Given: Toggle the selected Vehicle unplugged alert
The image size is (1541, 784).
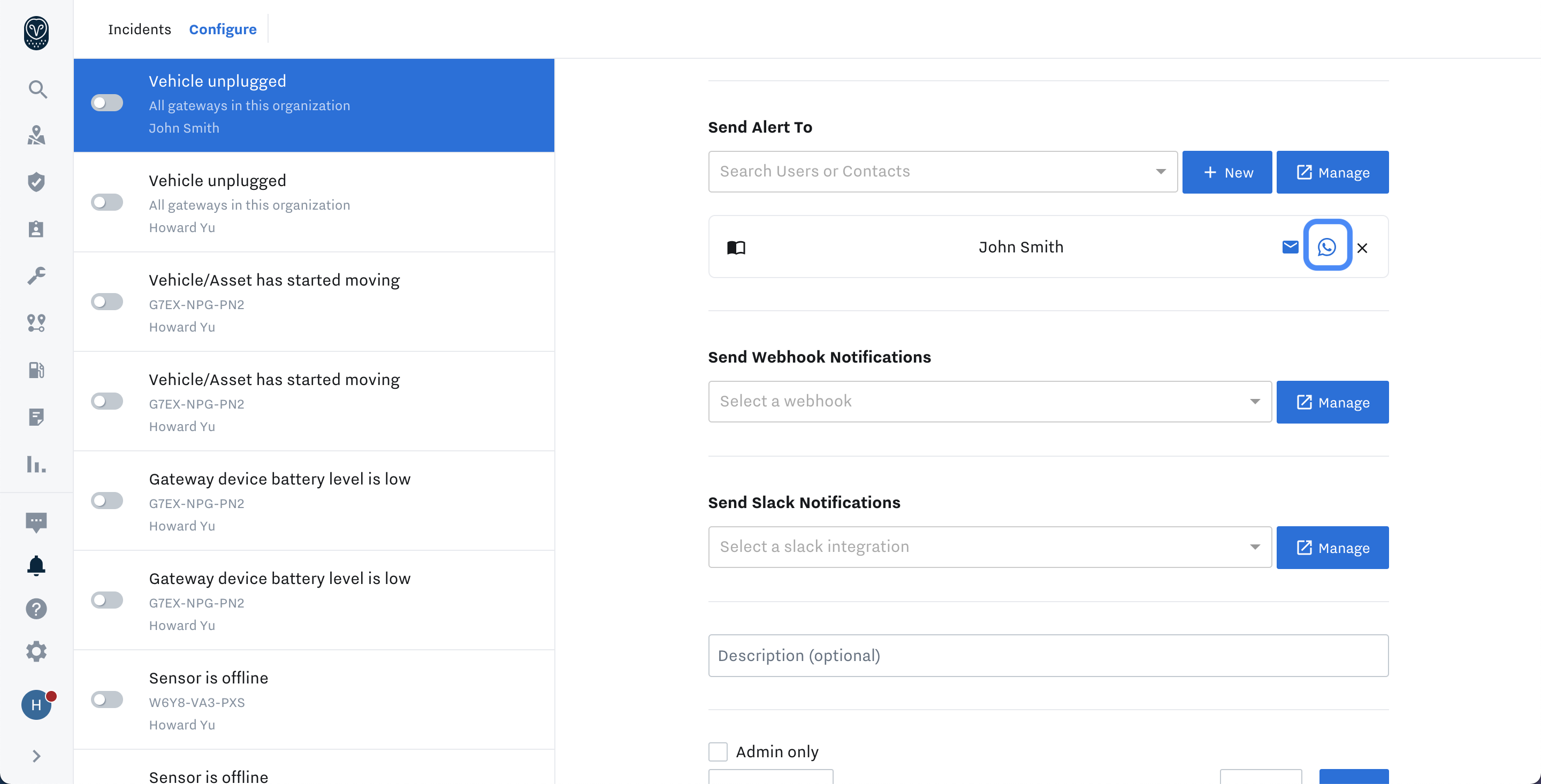Looking at the screenshot, I should [107, 103].
